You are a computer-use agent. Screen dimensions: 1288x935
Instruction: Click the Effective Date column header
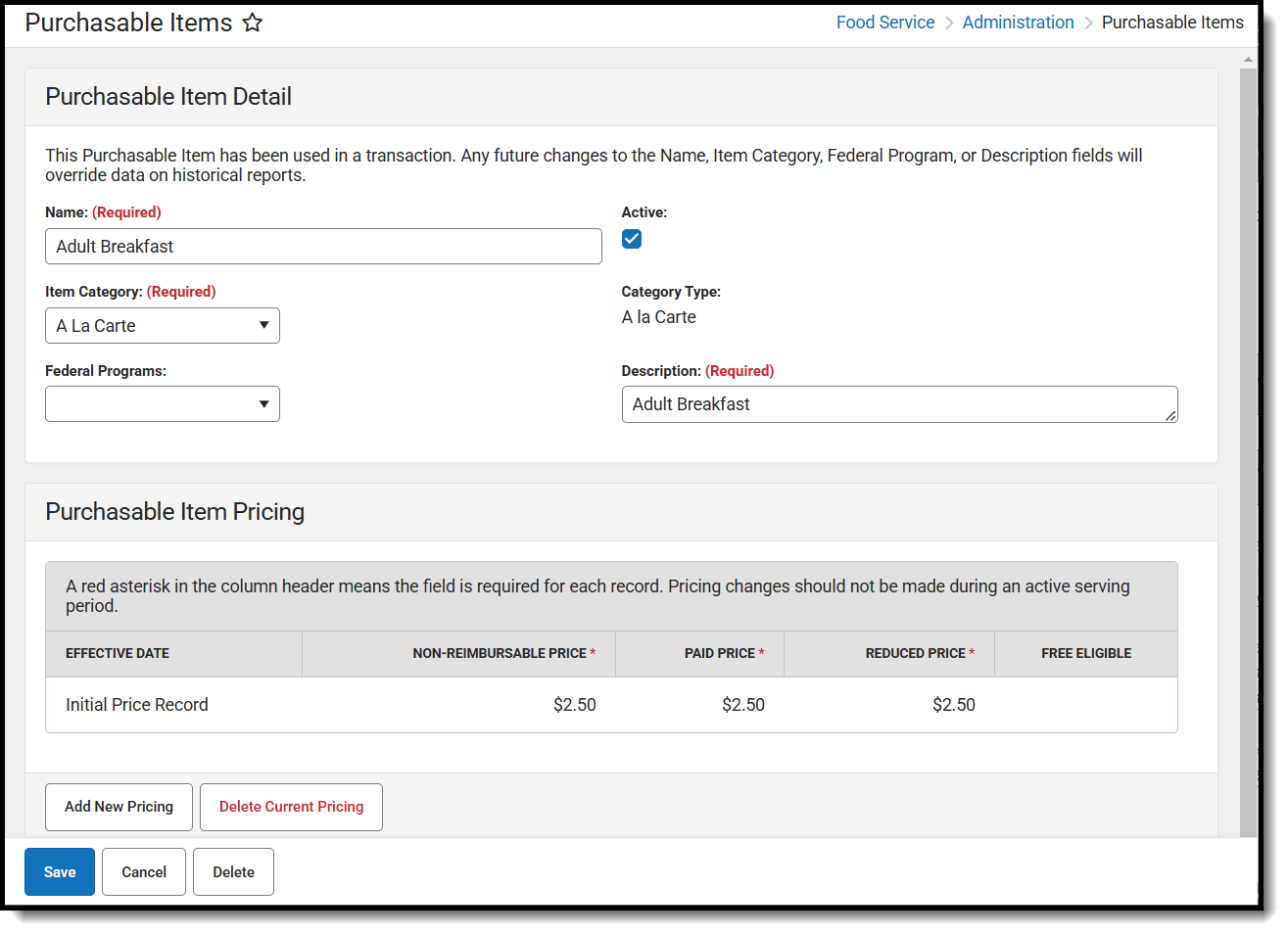[118, 653]
